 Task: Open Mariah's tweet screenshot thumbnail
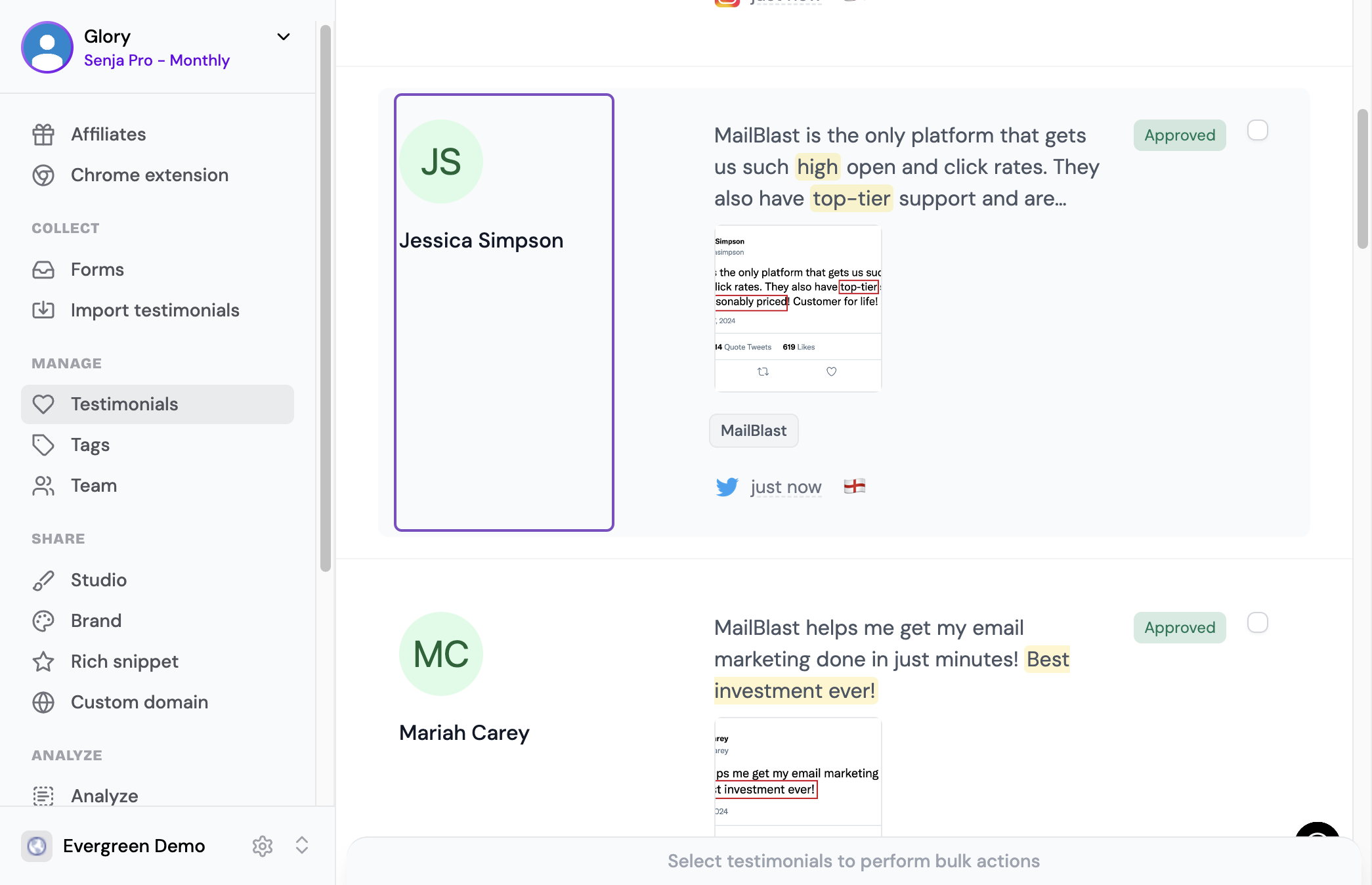798,777
